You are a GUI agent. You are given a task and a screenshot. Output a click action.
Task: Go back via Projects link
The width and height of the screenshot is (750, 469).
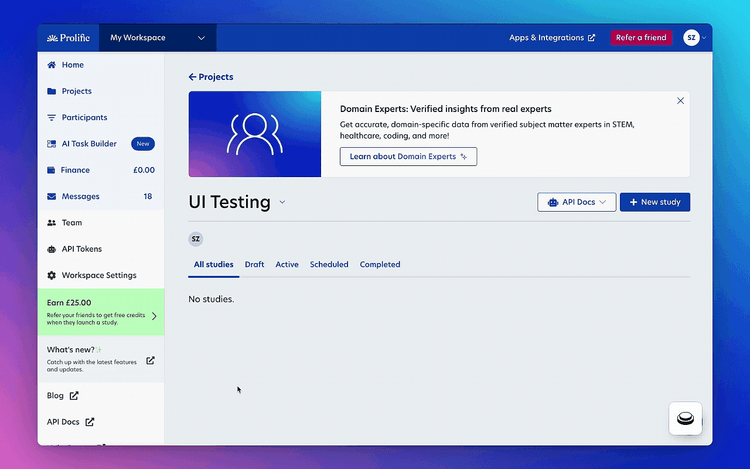pyautogui.click(x=211, y=77)
